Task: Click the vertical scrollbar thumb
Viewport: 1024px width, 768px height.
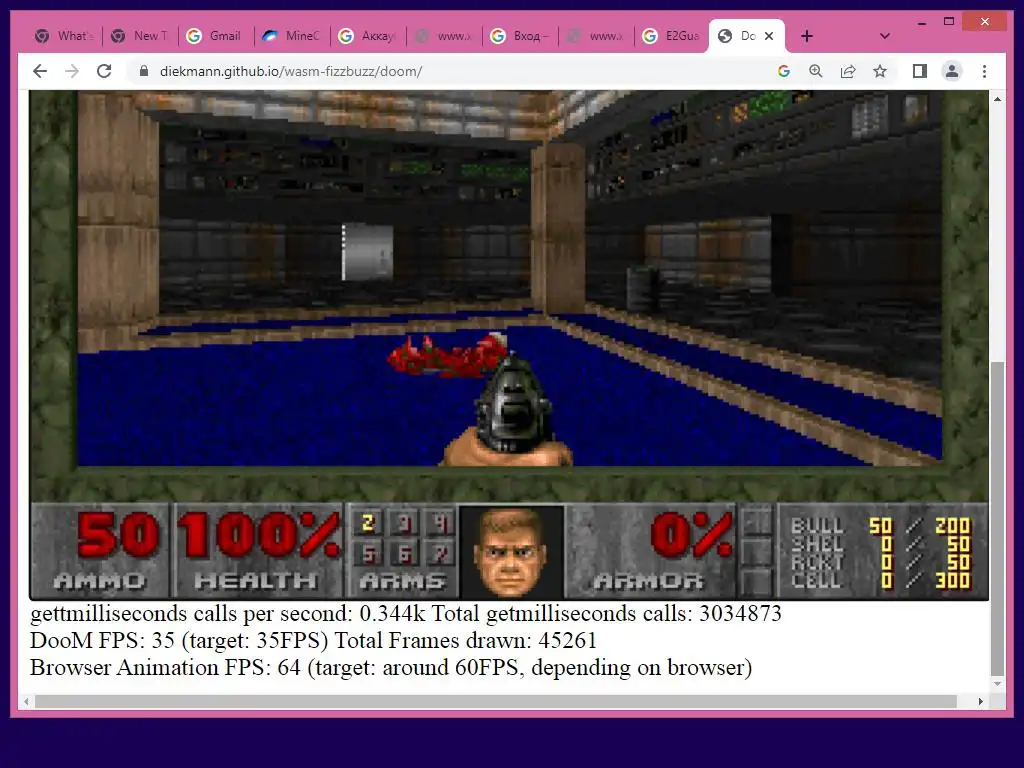Action: click(997, 519)
